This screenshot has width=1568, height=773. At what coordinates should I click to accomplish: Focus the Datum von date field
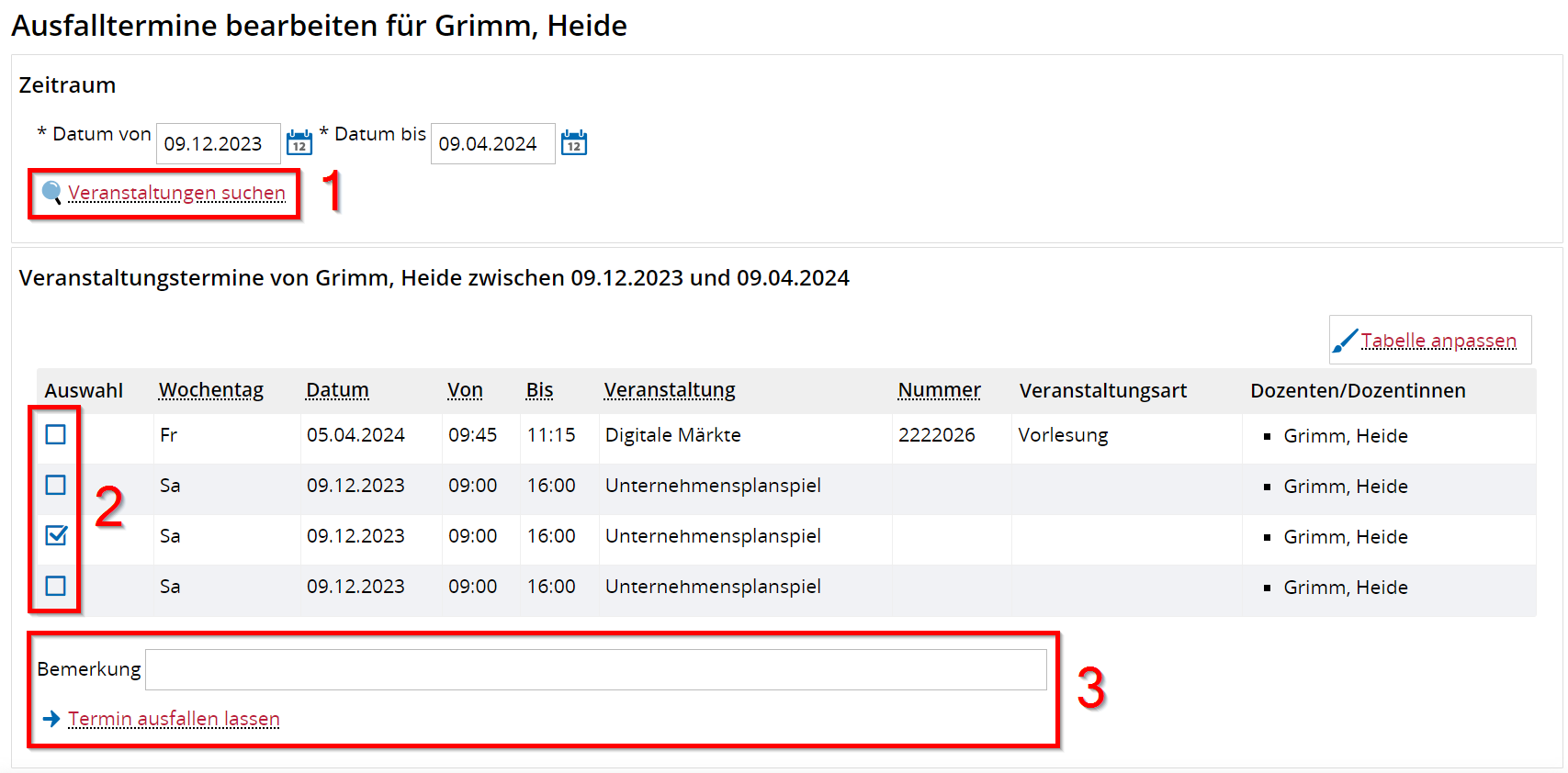(x=219, y=143)
